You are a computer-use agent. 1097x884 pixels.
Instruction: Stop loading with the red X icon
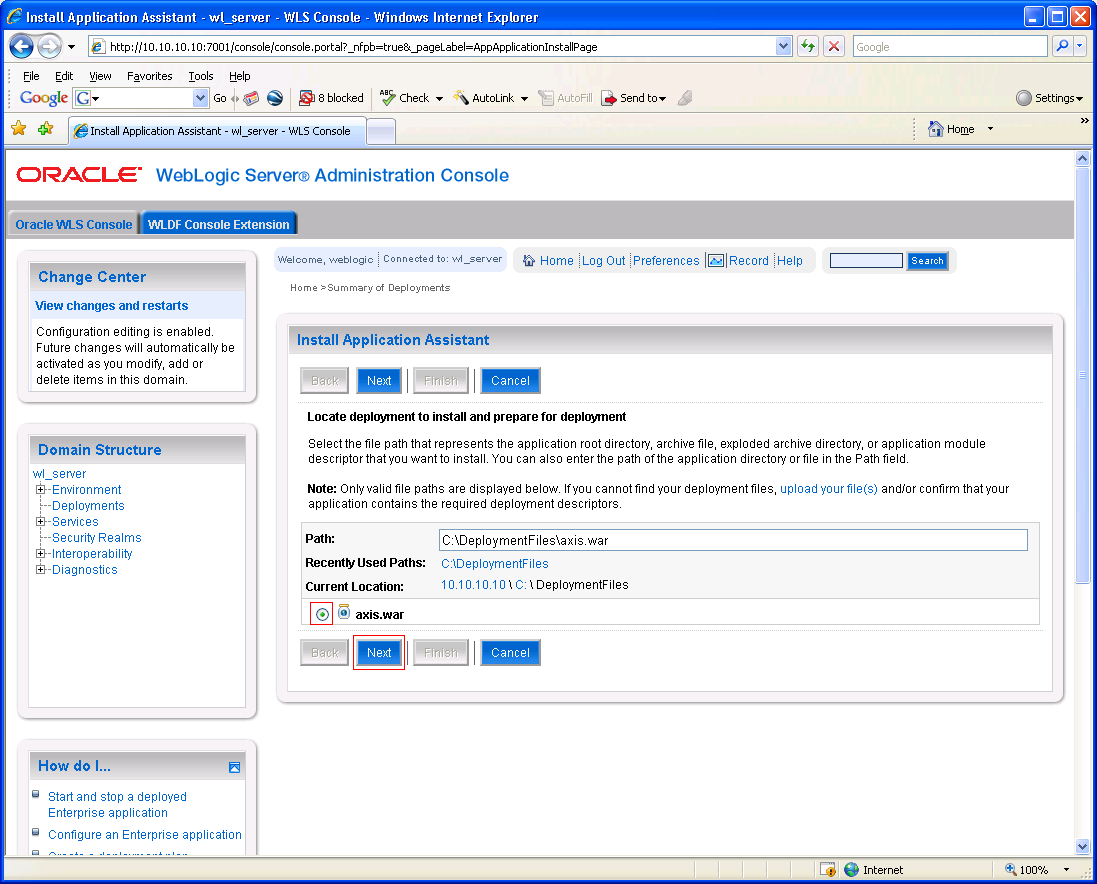[x=834, y=47]
